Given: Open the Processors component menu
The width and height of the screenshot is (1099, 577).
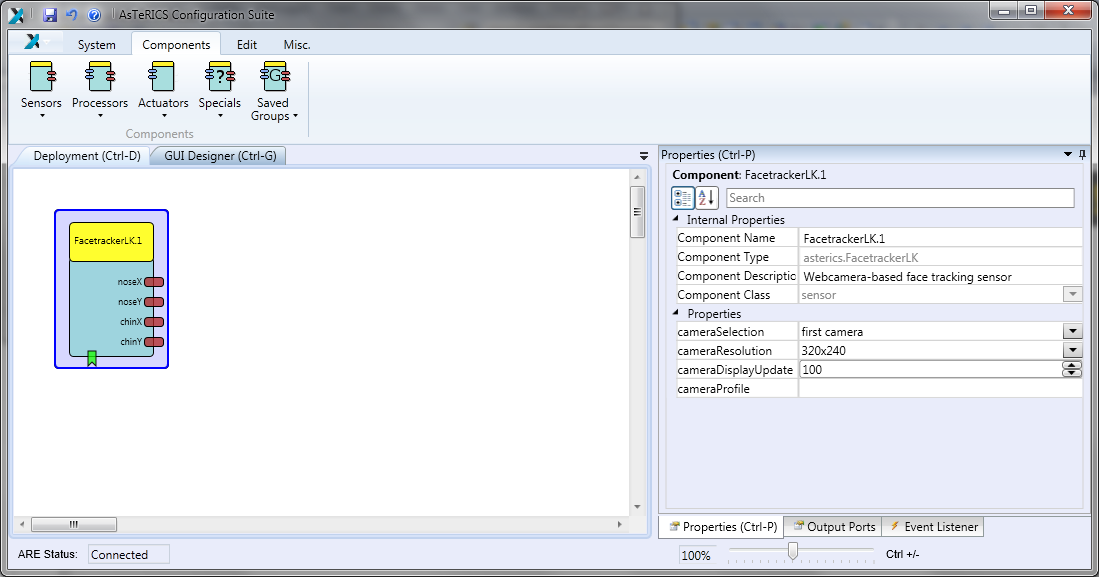Looking at the screenshot, I should click(x=100, y=90).
